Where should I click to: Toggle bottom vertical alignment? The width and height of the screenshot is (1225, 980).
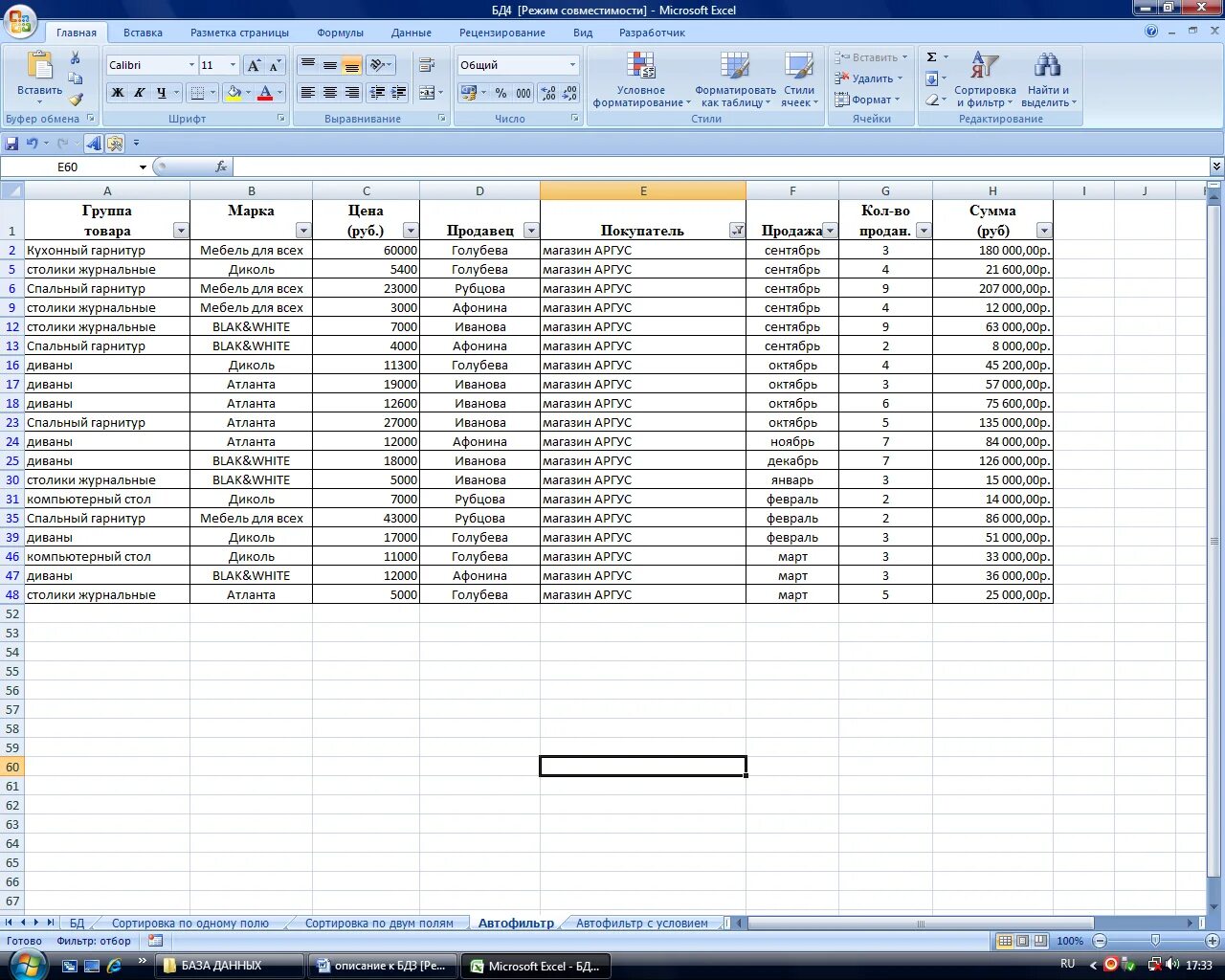coord(351,65)
